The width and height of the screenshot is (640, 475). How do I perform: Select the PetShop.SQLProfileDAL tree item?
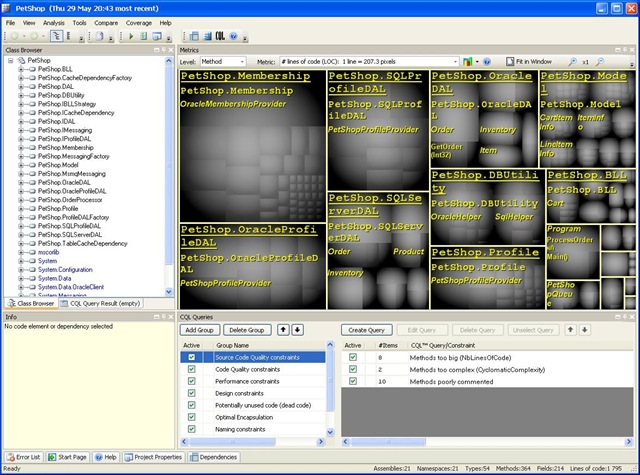pyautogui.click(x=69, y=226)
